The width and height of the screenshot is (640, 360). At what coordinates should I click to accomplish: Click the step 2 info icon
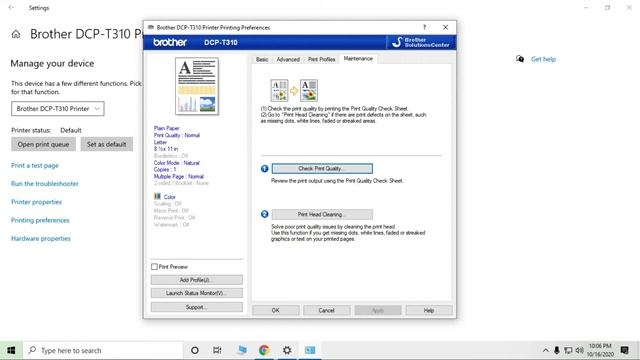[x=264, y=214]
